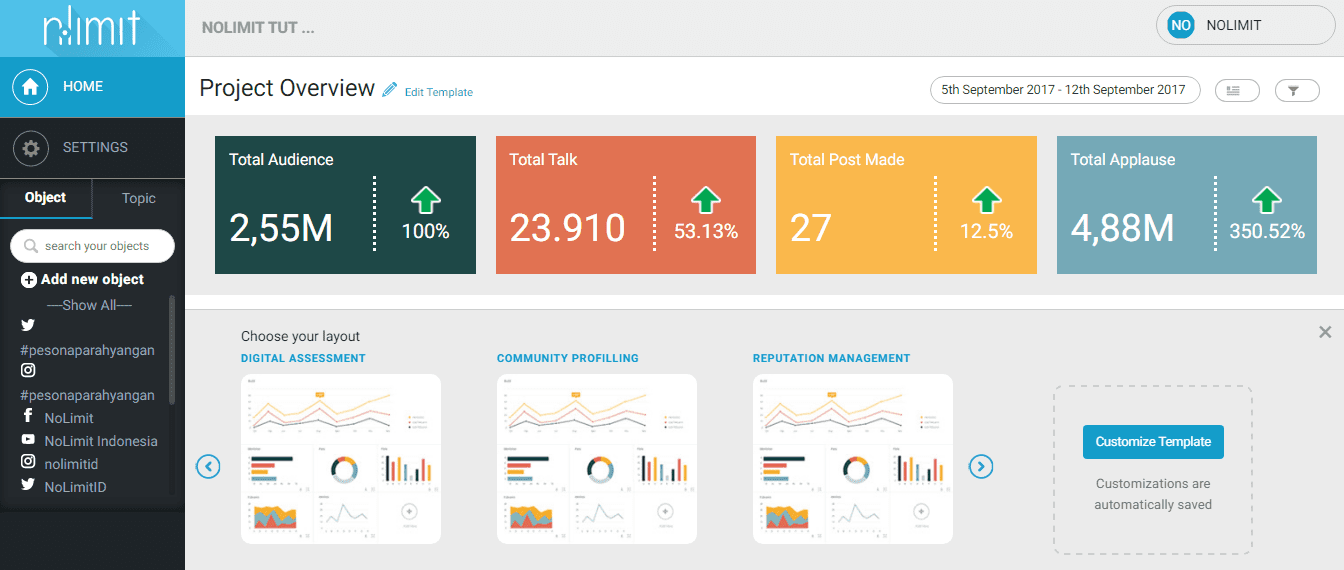The height and width of the screenshot is (570, 1344).
Task: Open the Reputation Management heading link
Action: pos(832,358)
